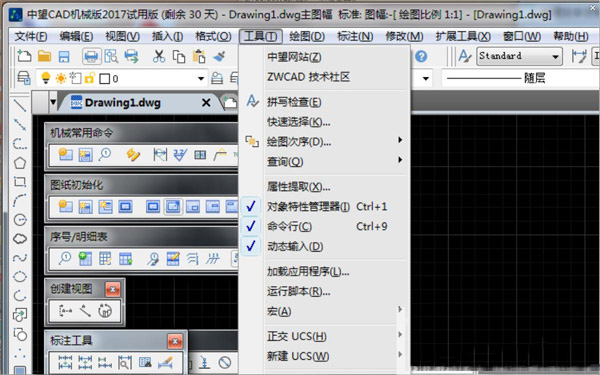Choose ZWCAD 技术社区 menu entry
The image size is (600, 375).
308,77
